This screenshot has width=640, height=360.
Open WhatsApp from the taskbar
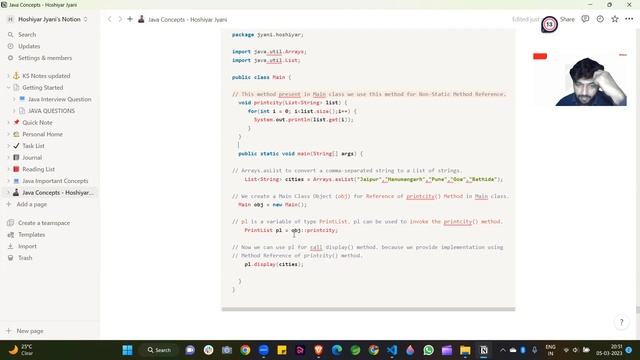pos(429,350)
